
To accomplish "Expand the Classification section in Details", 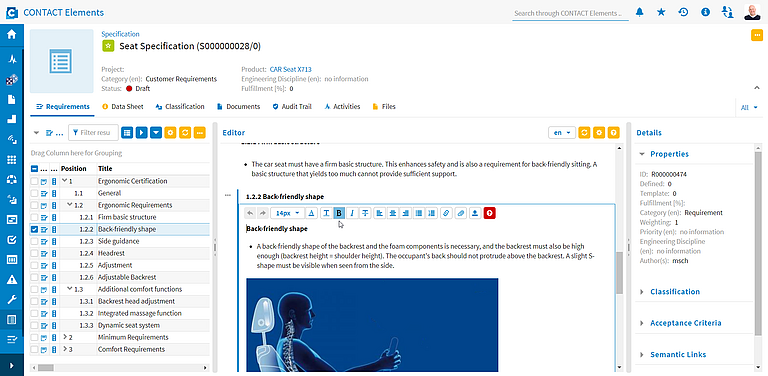I will tap(674, 292).
